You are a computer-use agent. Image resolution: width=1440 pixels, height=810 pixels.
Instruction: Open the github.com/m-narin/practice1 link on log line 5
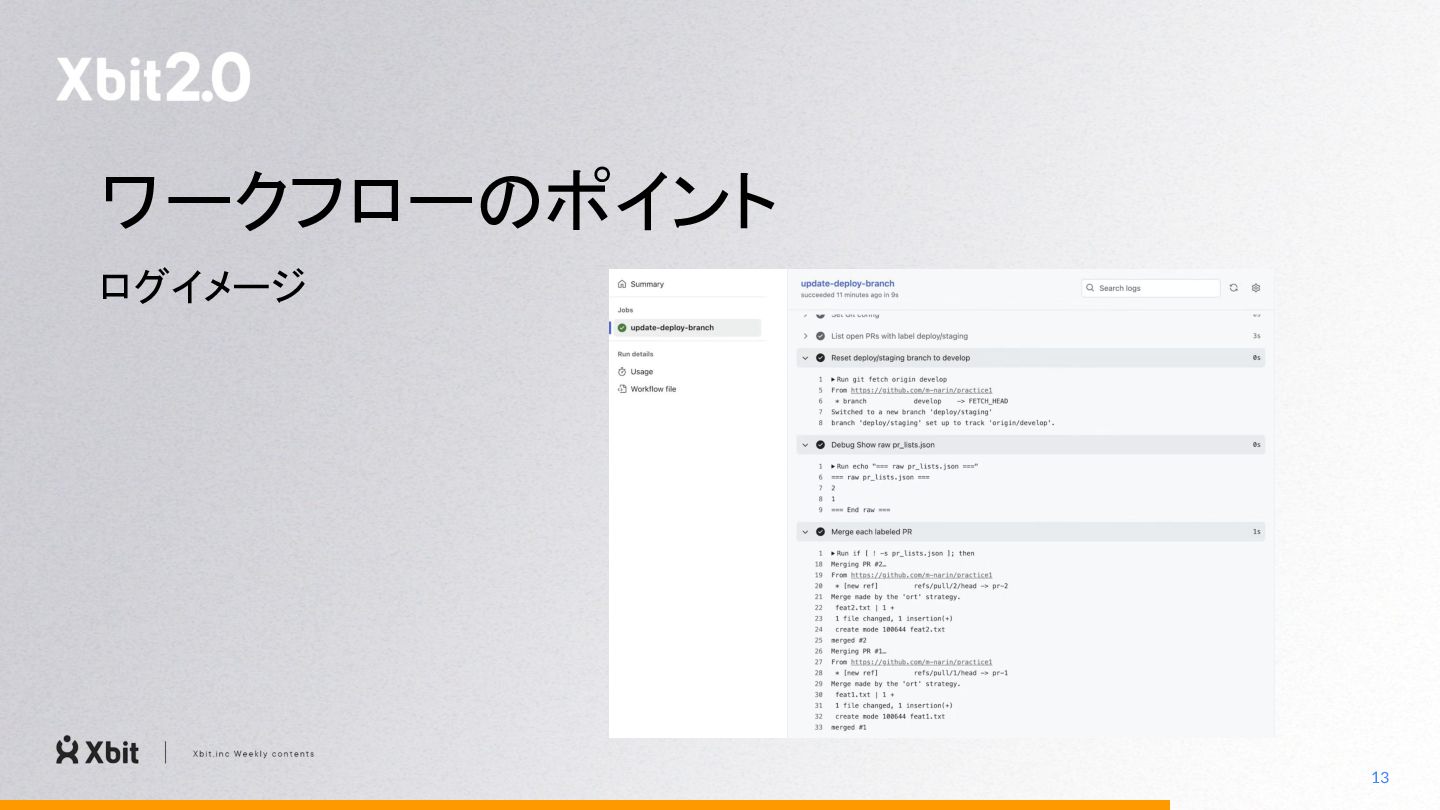click(x=921, y=391)
